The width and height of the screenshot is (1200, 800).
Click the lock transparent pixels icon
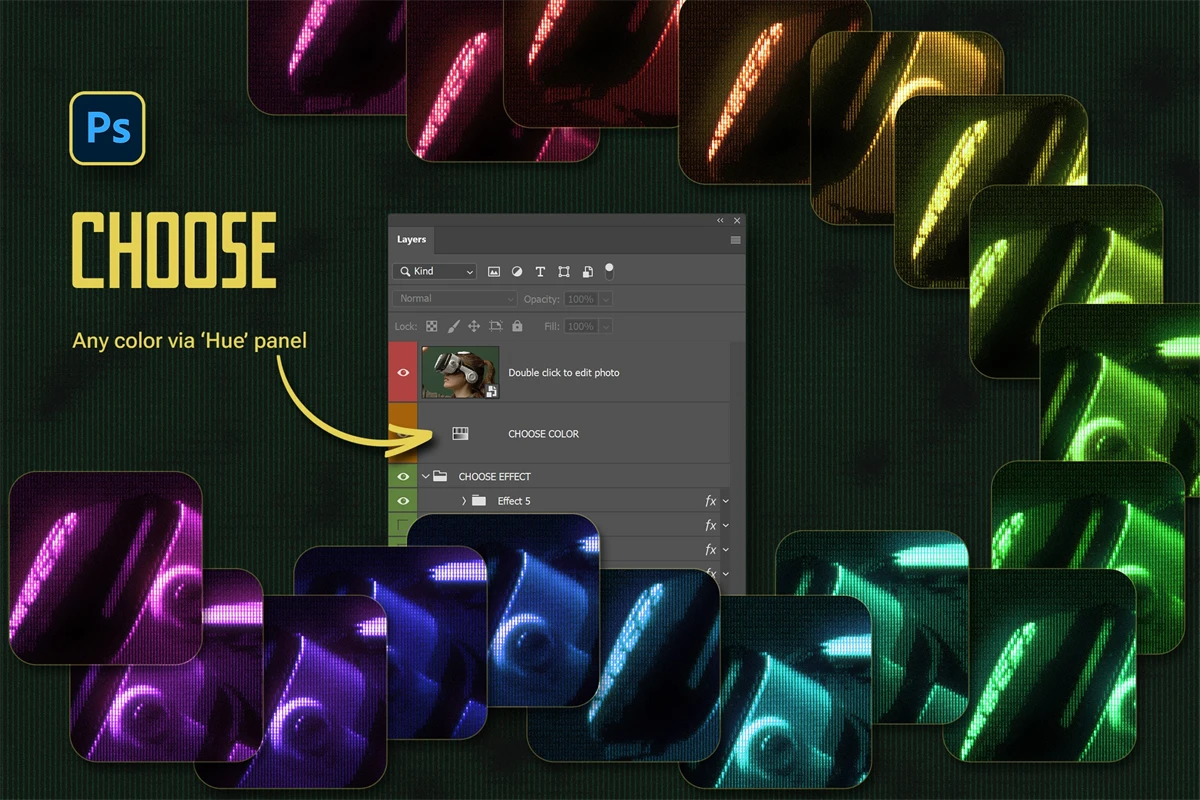(x=432, y=326)
